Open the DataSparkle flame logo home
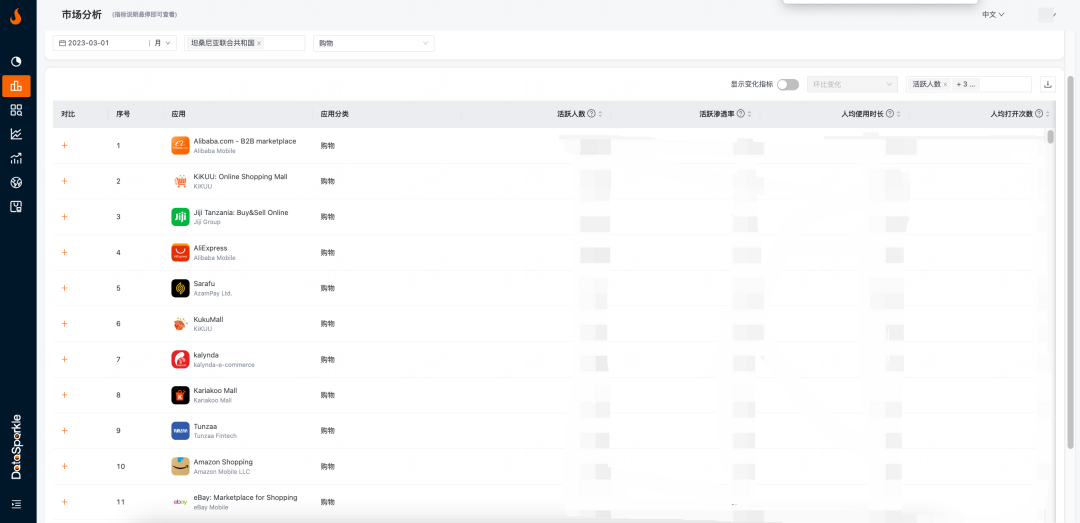This screenshot has width=1080, height=523. tap(16, 17)
